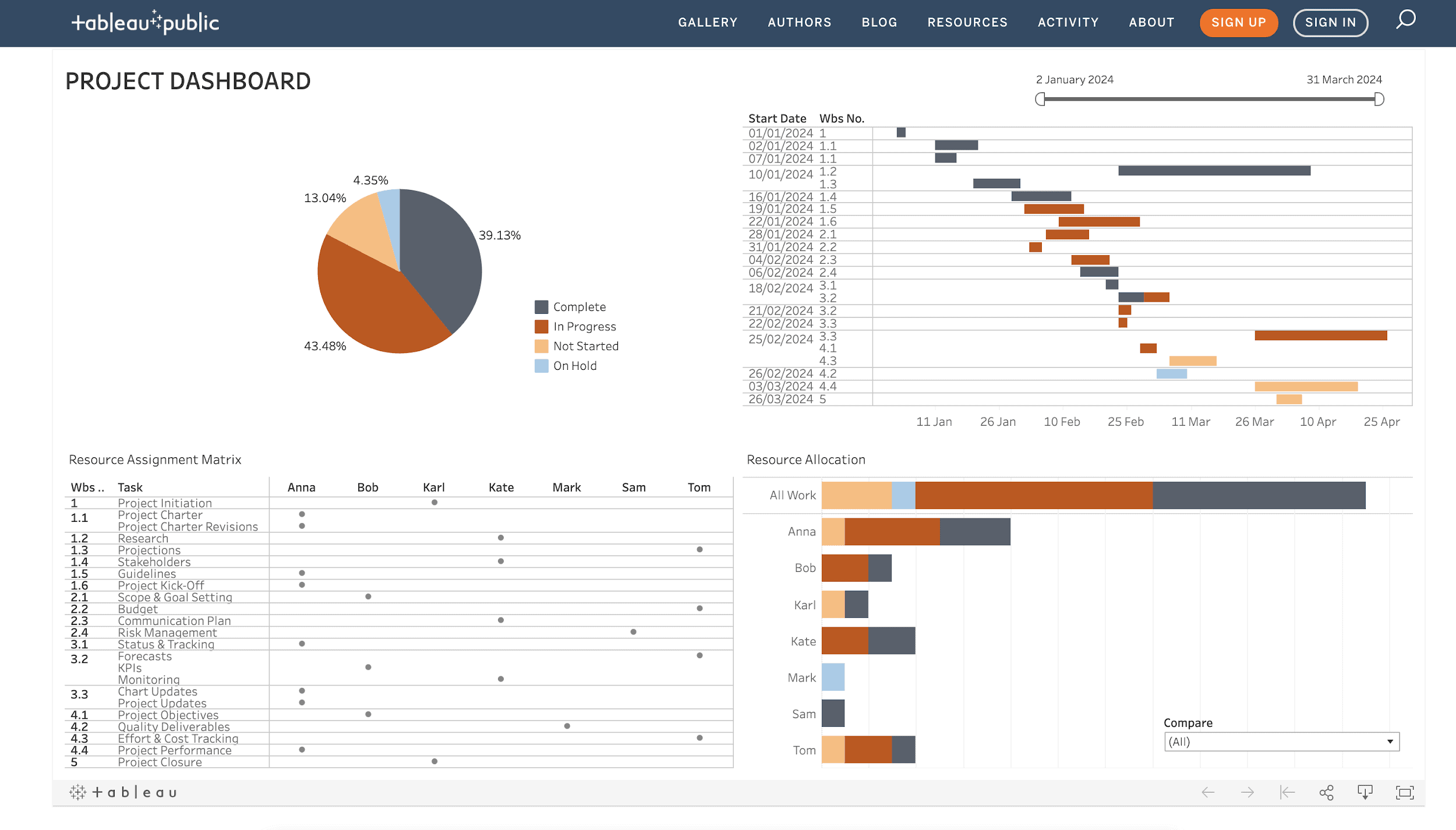The width and height of the screenshot is (1456, 830).
Task: Click the SIGN UP button
Action: (x=1238, y=23)
